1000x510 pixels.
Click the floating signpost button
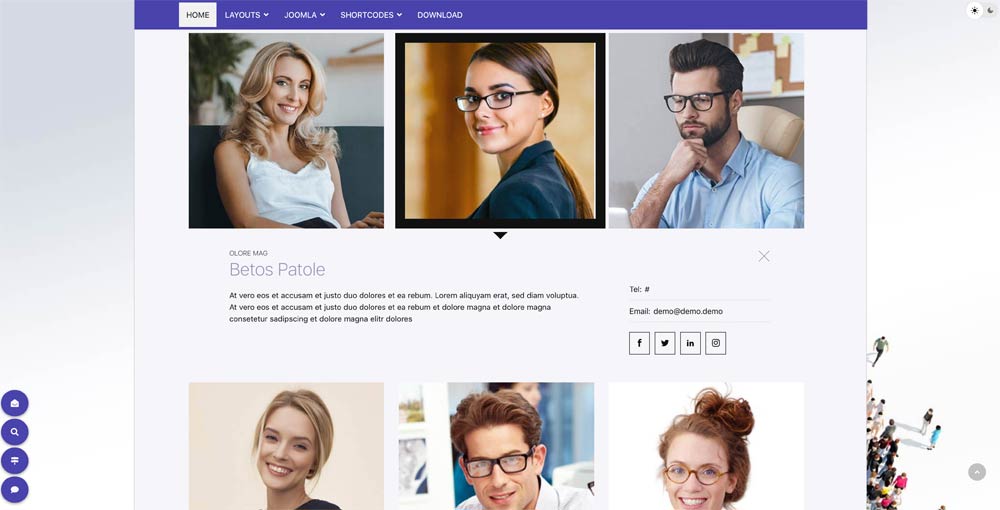[15, 460]
